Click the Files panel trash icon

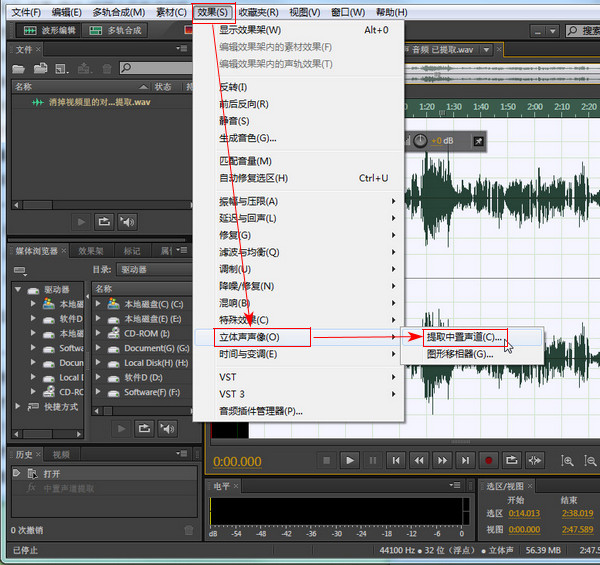[107, 69]
